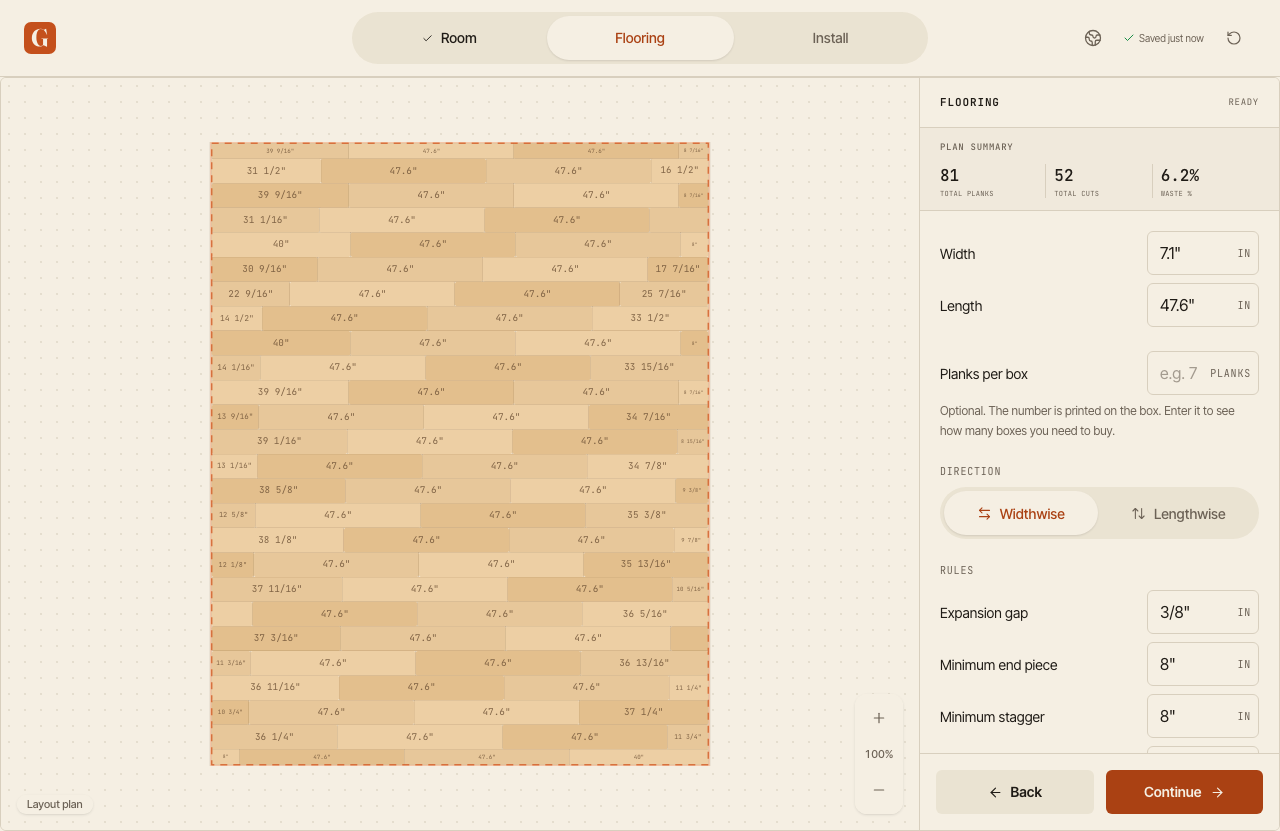Click the Back button

pyautogui.click(x=1015, y=792)
